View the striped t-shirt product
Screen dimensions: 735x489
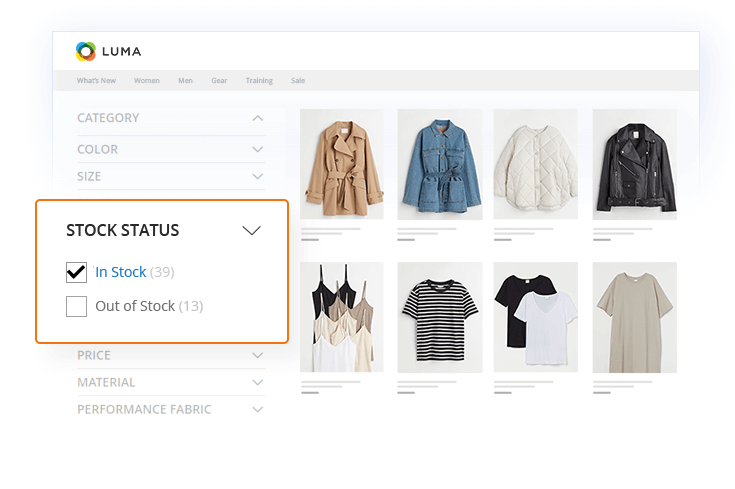(x=439, y=317)
